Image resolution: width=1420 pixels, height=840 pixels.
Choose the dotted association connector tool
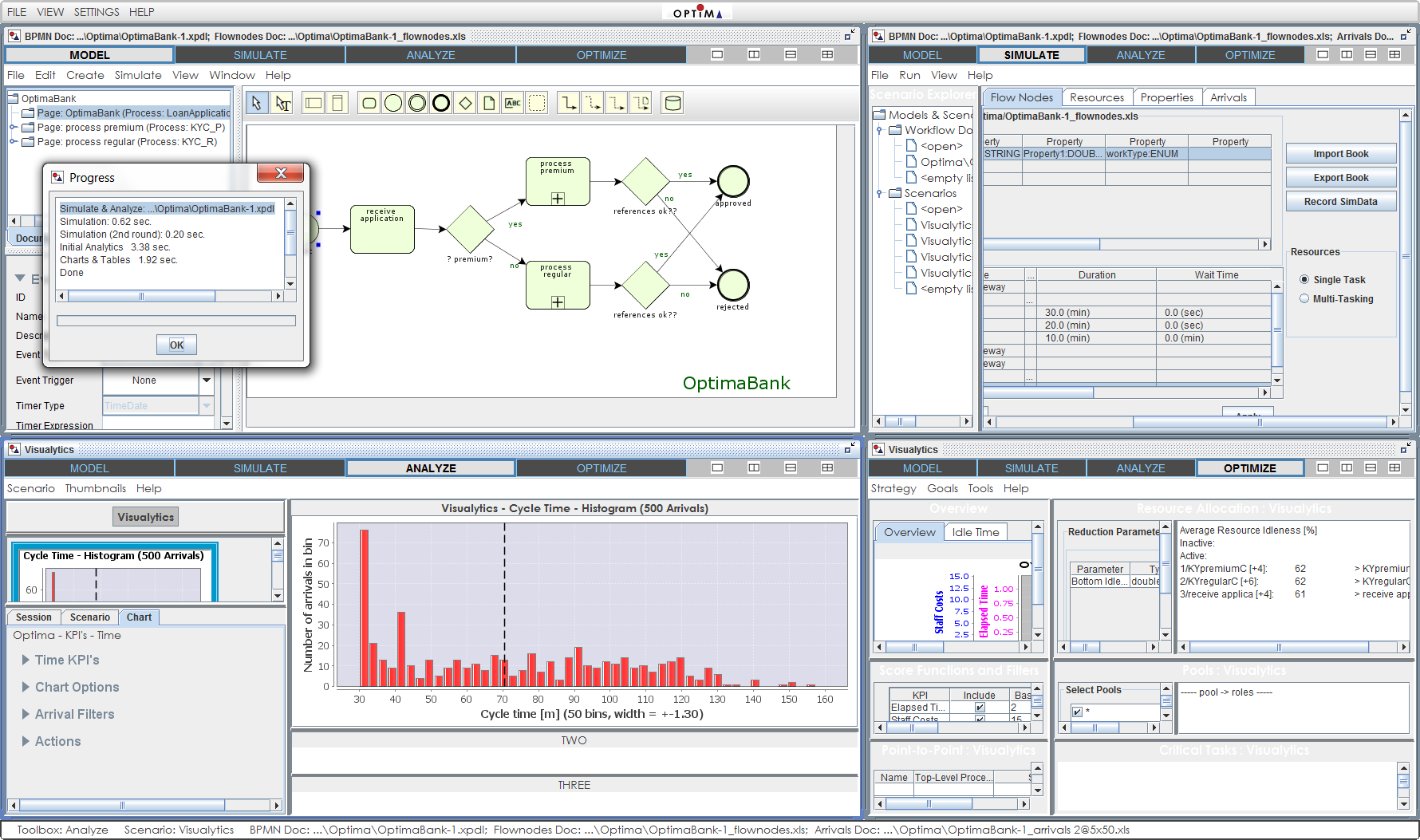[x=617, y=103]
